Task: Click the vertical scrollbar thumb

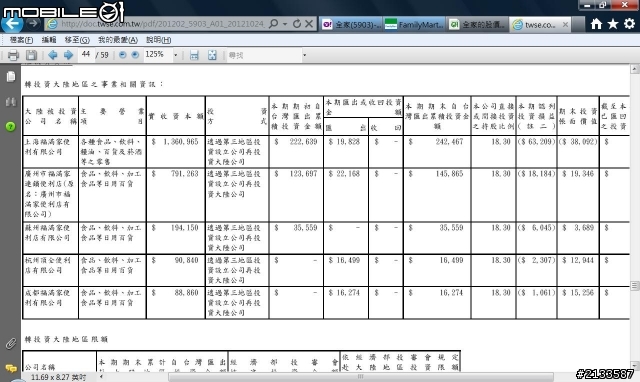Action: point(635,286)
